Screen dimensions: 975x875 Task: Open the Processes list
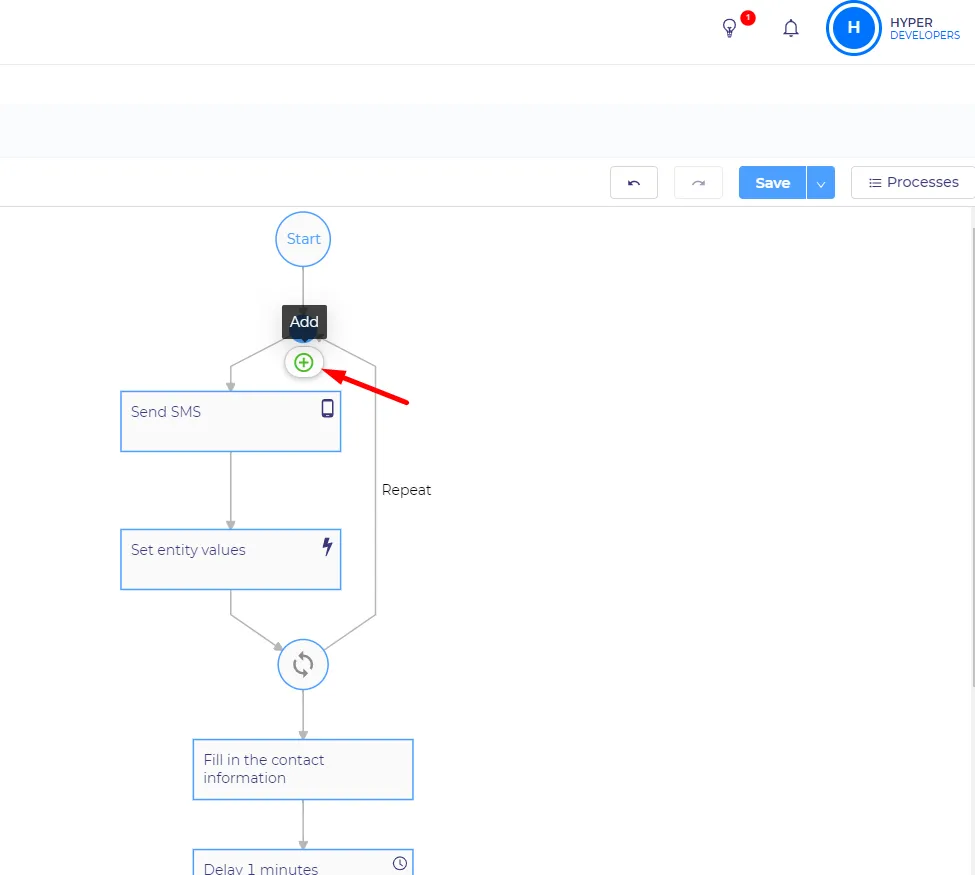[x=913, y=183]
